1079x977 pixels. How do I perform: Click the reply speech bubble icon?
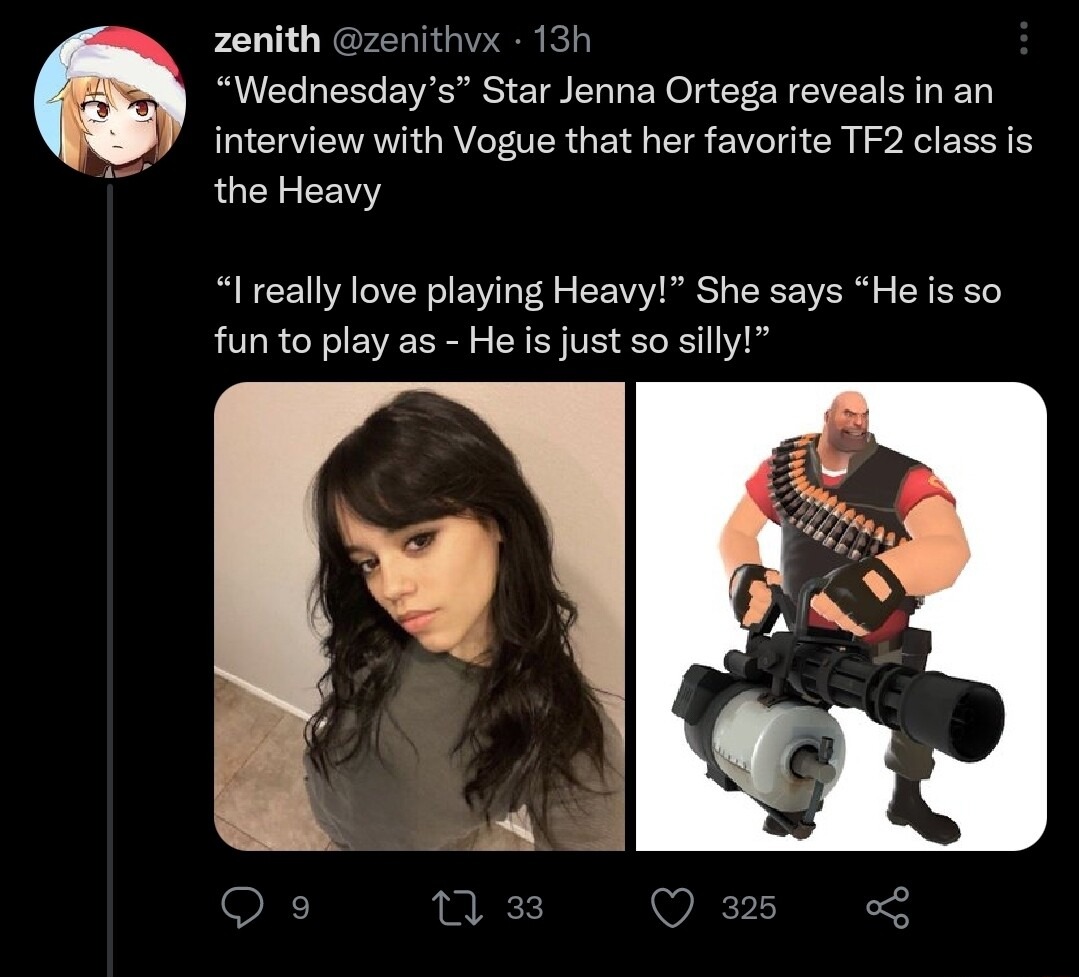239,907
